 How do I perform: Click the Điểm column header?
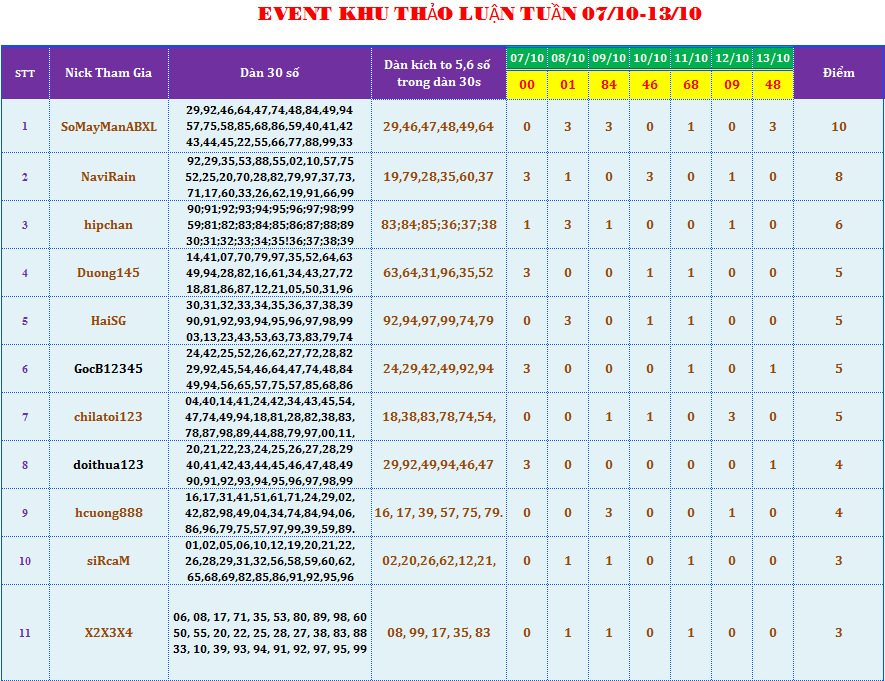[838, 73]
